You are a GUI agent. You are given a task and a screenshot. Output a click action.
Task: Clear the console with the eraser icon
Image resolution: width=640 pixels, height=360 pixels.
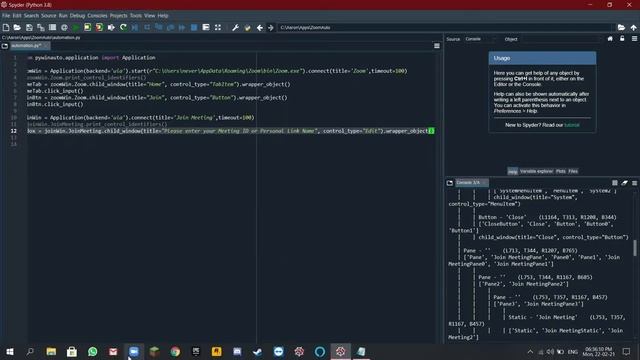pyautogui.click(x=624, y=183)
